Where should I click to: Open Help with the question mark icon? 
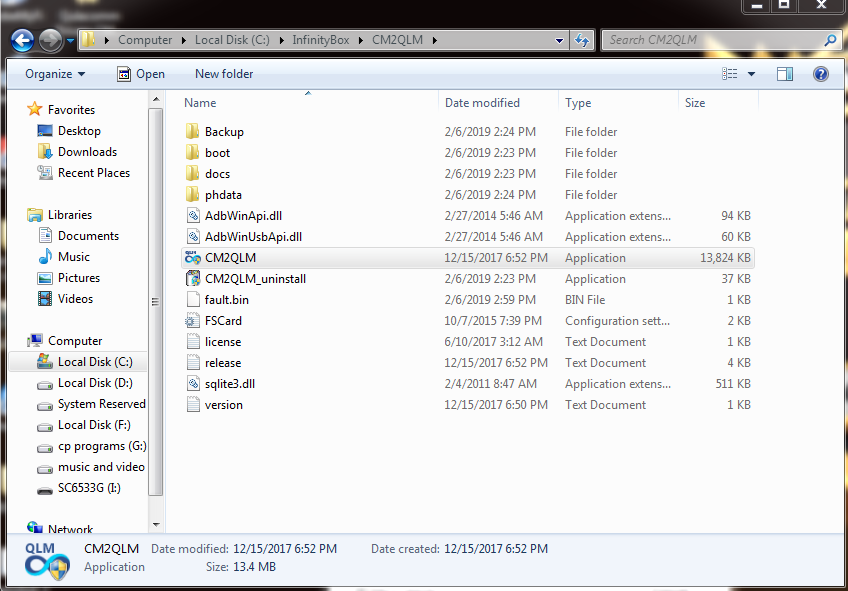tap(820, 74)
